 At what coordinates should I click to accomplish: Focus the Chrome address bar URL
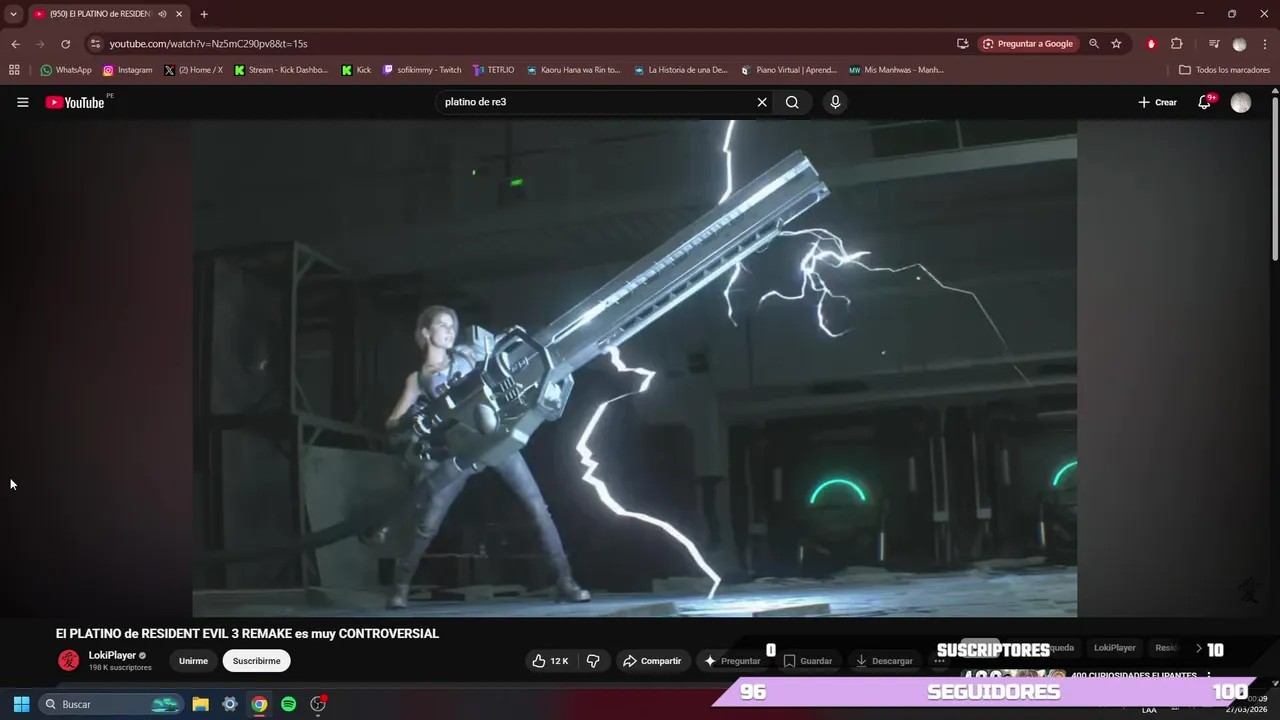point(208,44)
